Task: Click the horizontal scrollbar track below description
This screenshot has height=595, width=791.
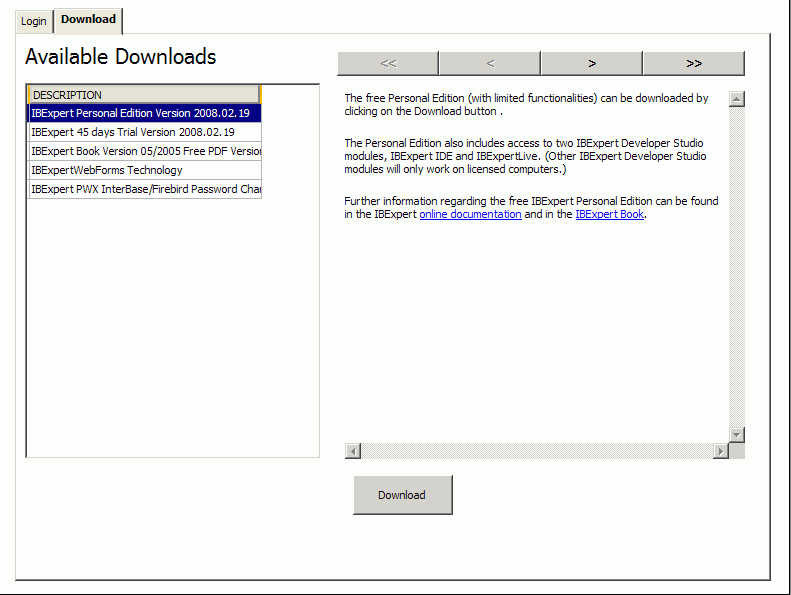Action: point(537,451)
